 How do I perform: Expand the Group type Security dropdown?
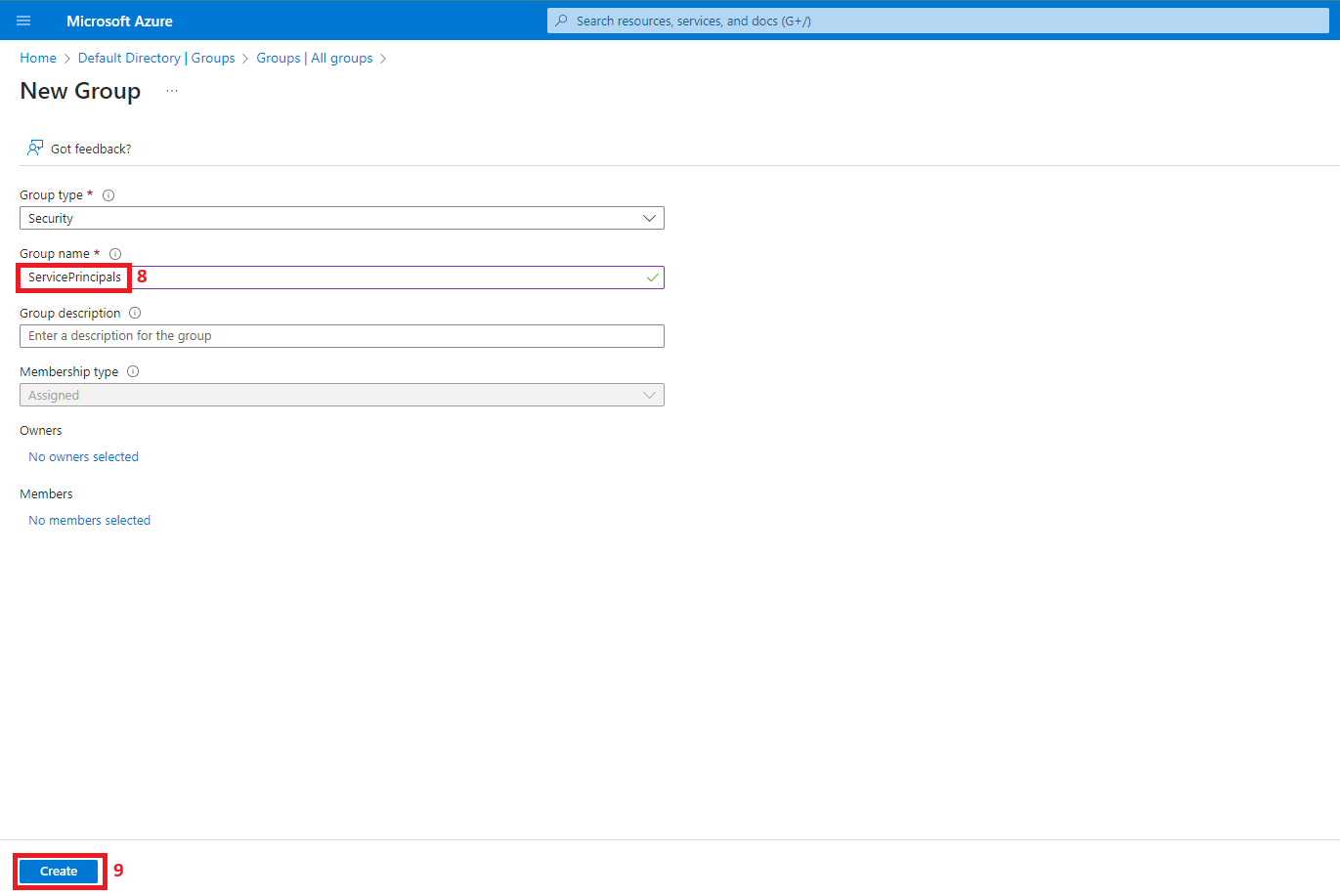pos(342,218)
